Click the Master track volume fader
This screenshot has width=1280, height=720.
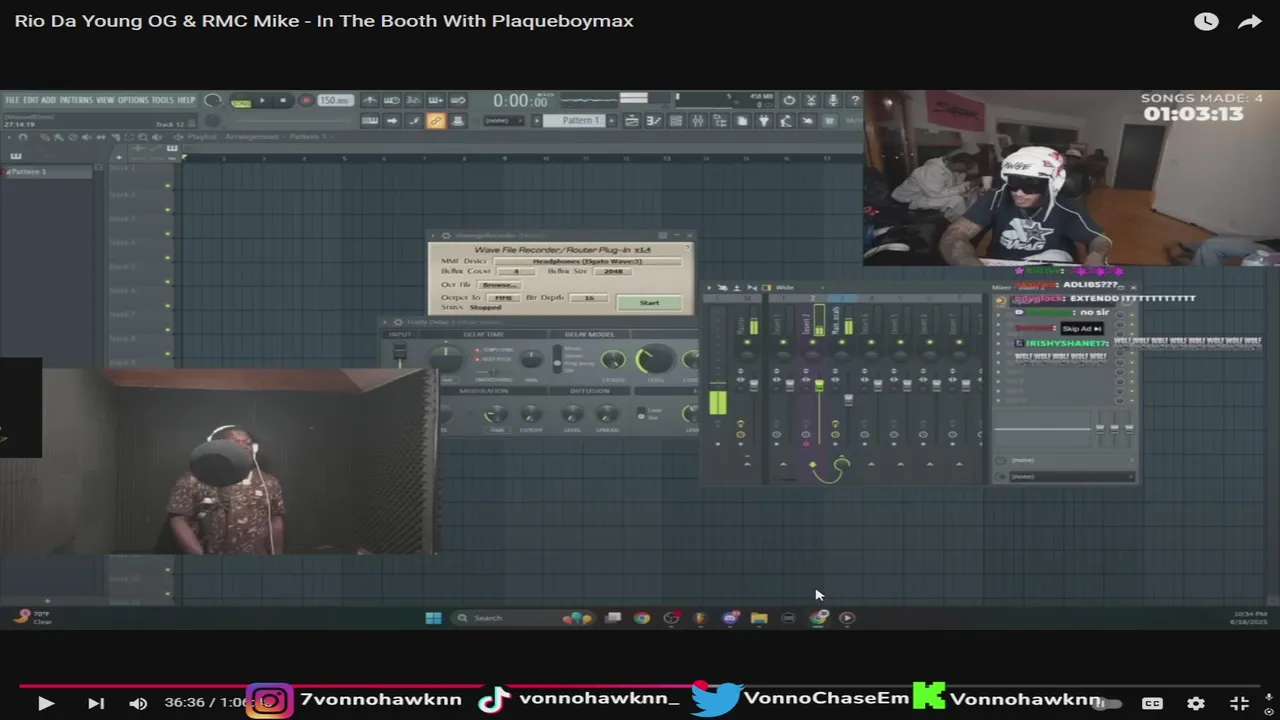pyautogui.click(x=754, y=385)
